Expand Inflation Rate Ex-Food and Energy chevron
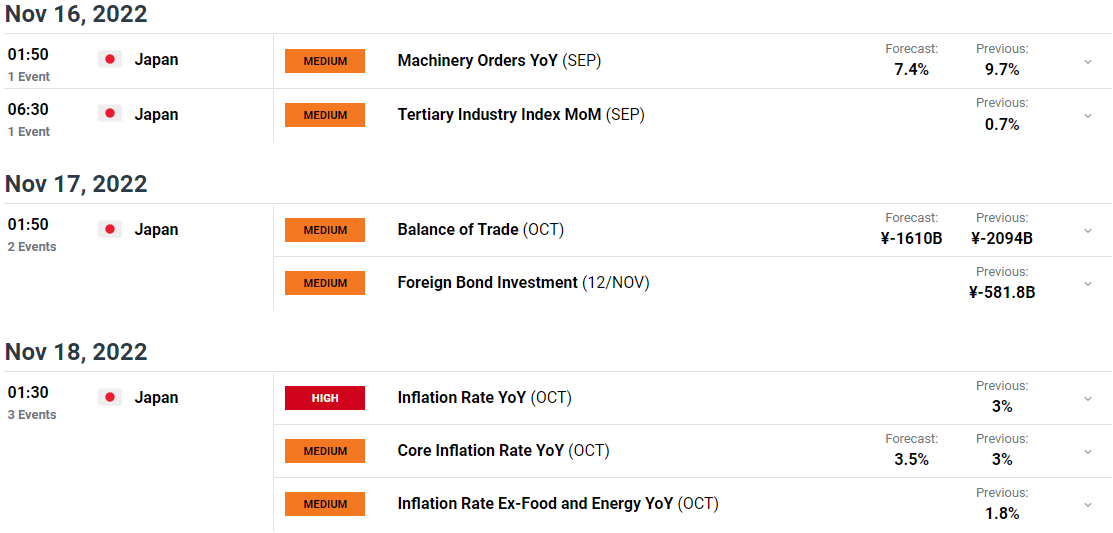This screenshot has width=1113, height=533. pyautogui.click(x=1087, y=505)
